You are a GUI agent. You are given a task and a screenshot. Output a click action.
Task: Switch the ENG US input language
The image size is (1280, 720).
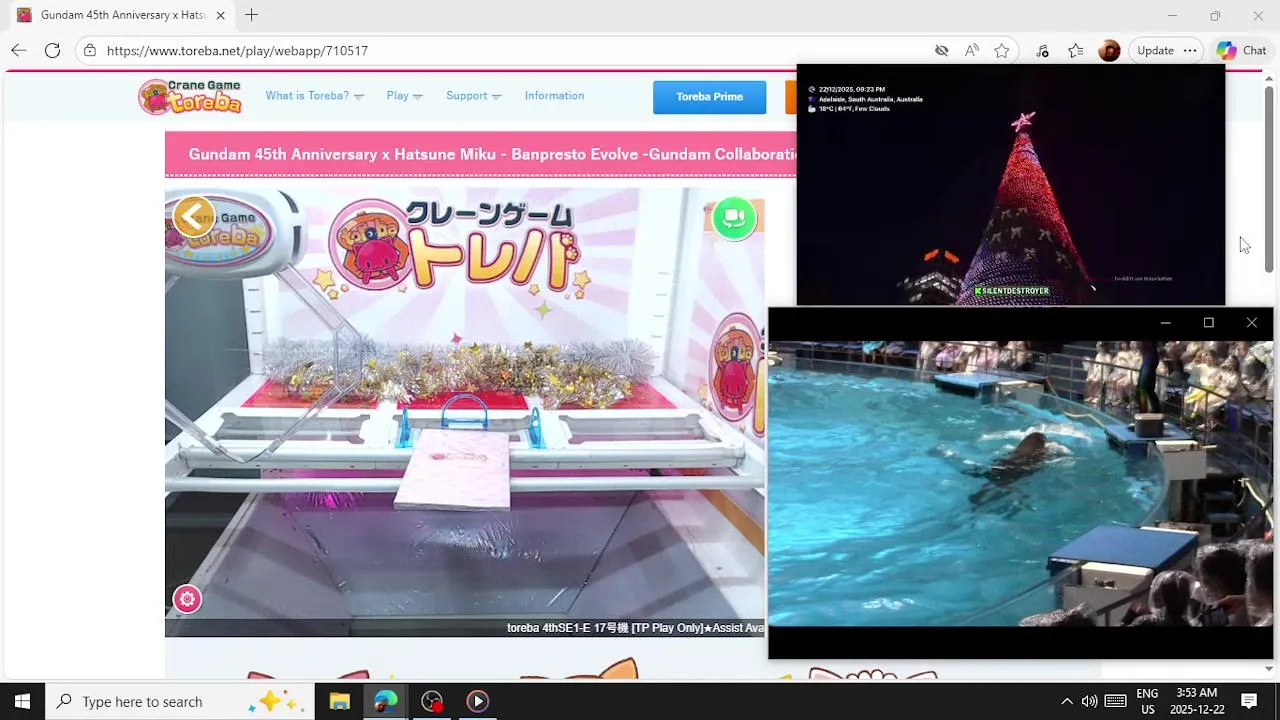coord(1147,701)
